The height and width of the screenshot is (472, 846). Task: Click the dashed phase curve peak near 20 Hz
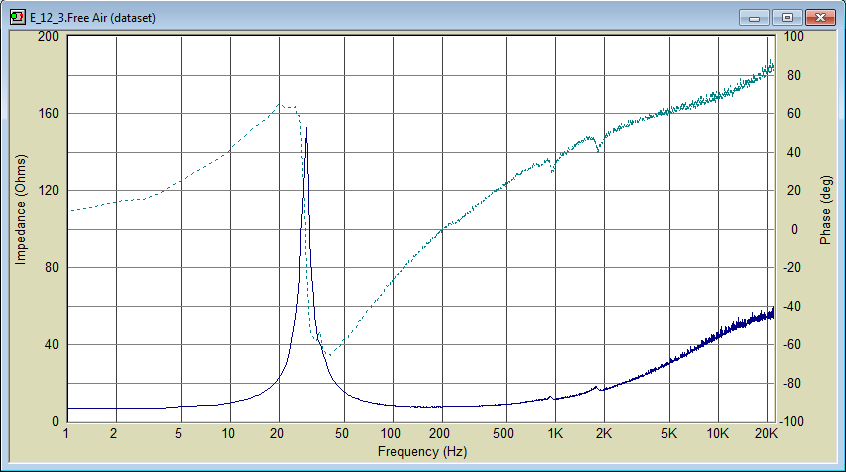click(x=279, y=104)
